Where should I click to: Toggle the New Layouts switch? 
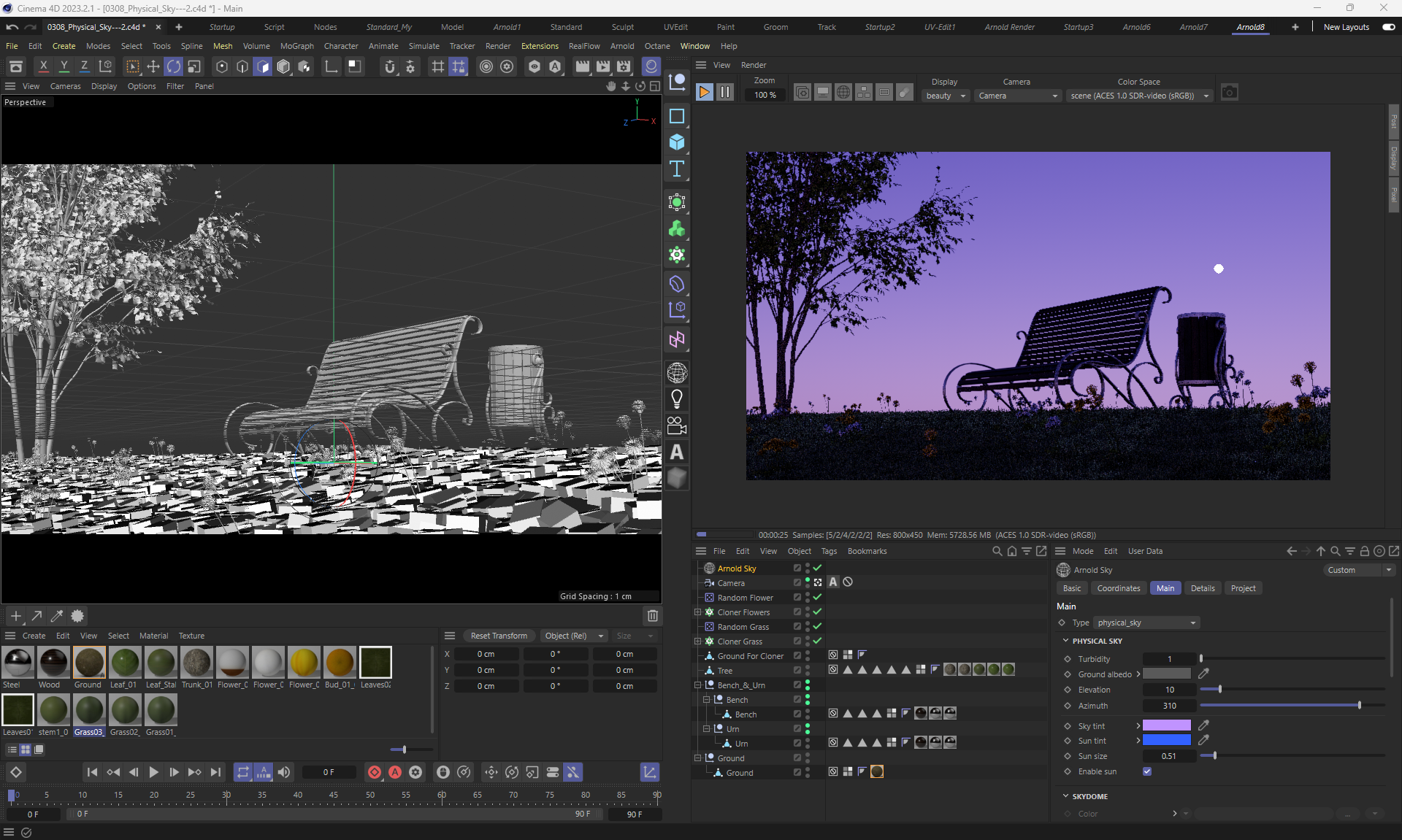tap(1388, 27)
